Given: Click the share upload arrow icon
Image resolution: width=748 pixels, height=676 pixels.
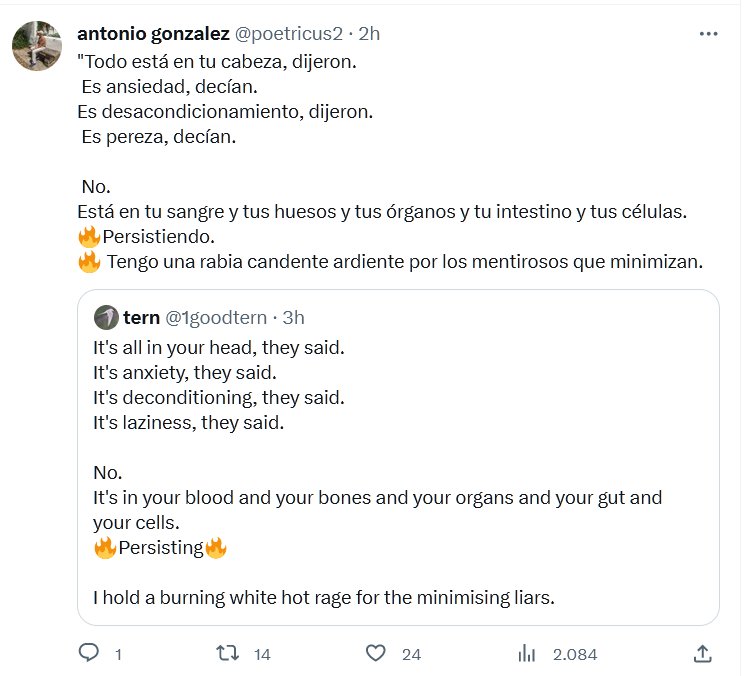Looking at the screenshot, I should pos(703,653).
